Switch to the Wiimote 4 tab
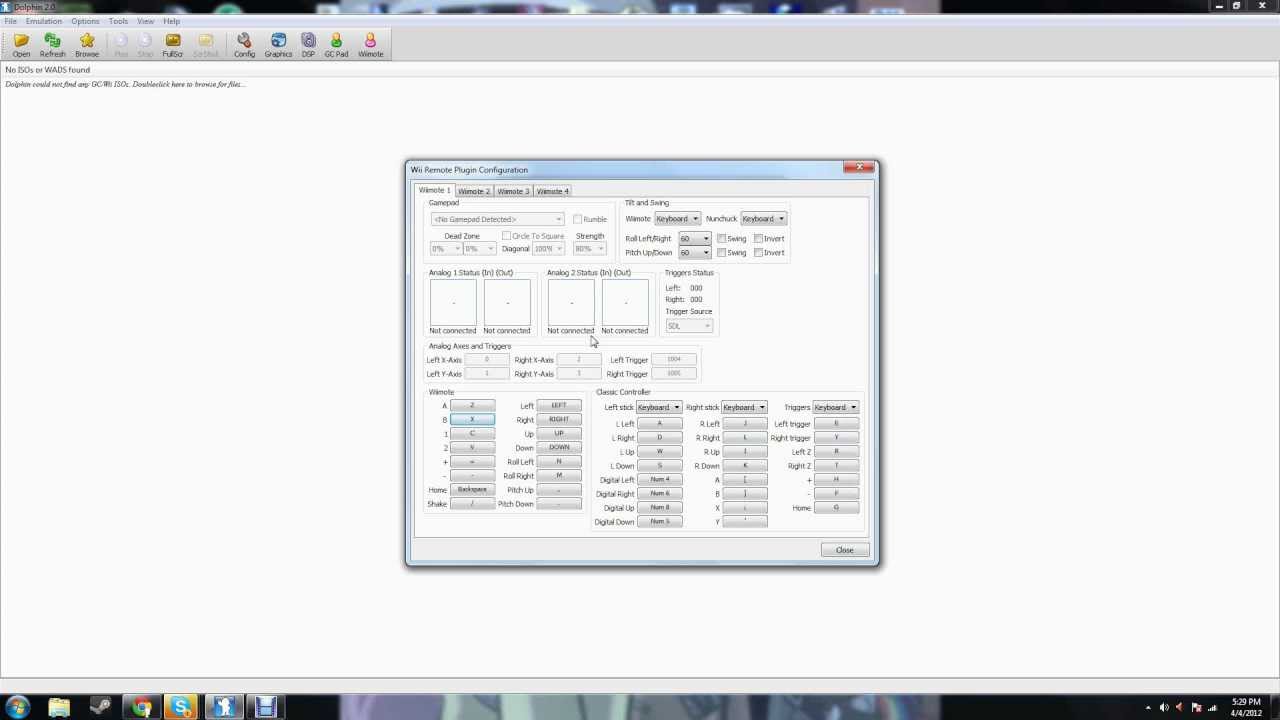1280x720 pixels. [x=552, y=191]
